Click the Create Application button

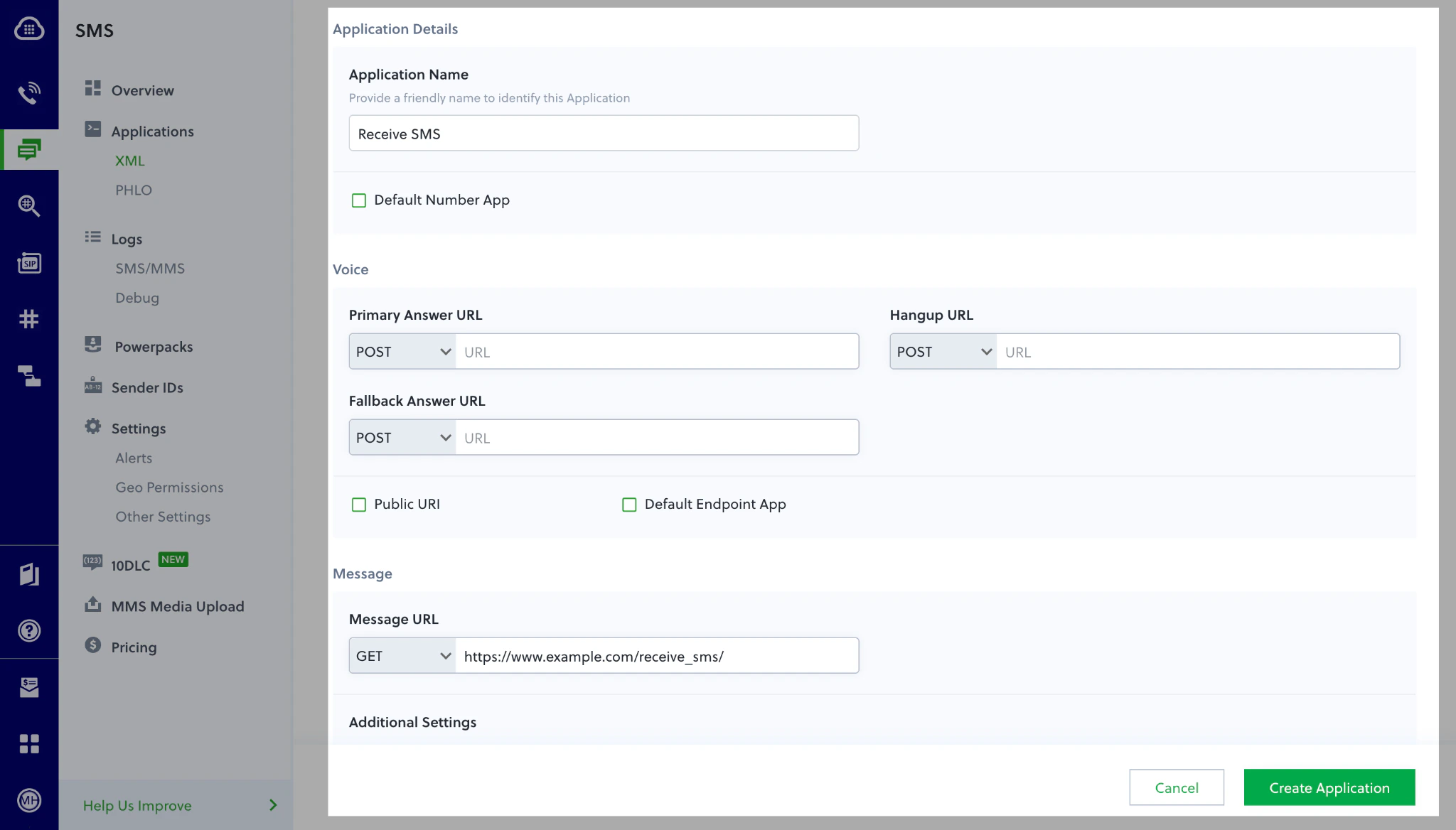1328,787
